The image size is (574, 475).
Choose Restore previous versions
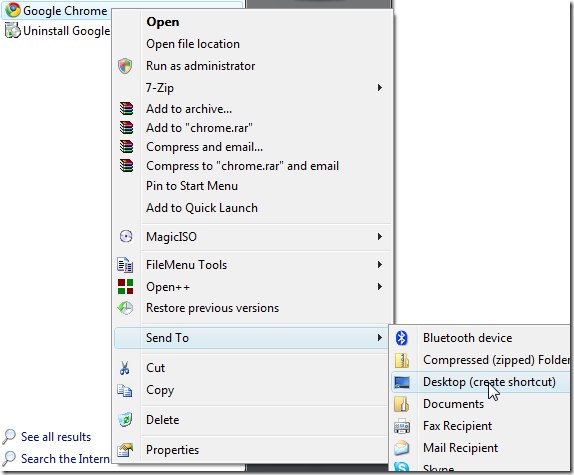[x=253, y=308]
